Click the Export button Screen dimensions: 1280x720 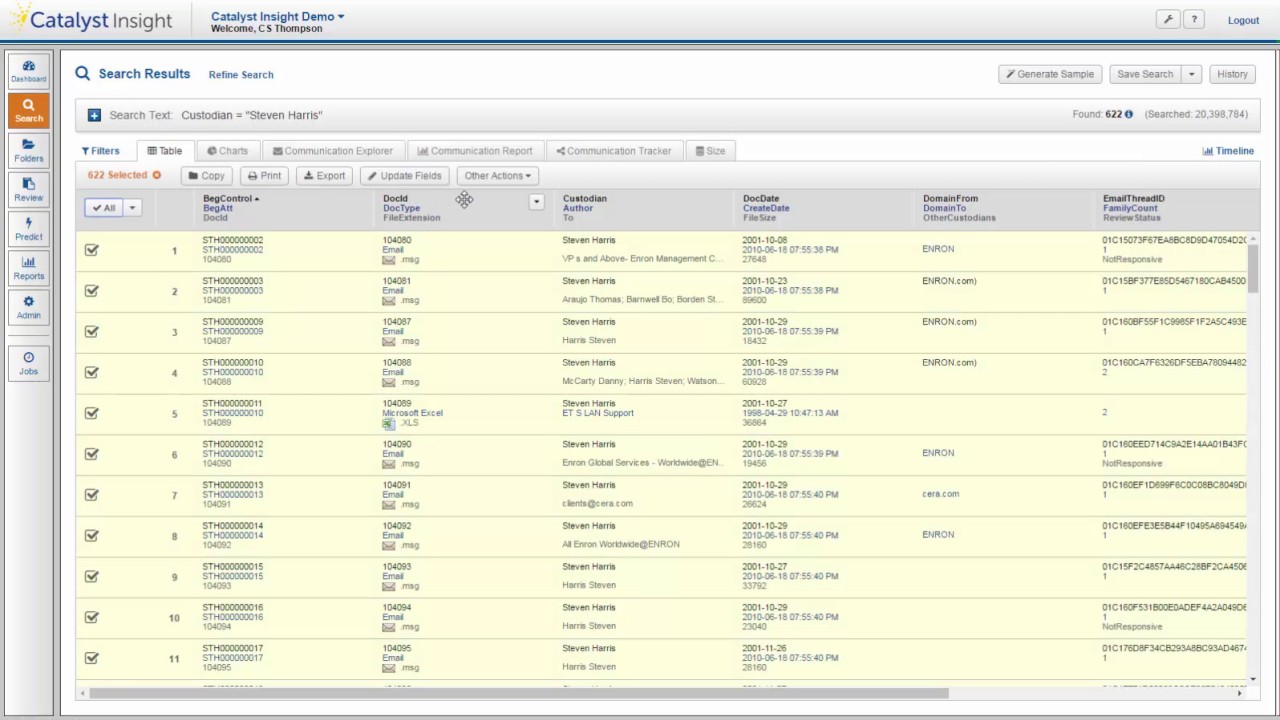324,176
